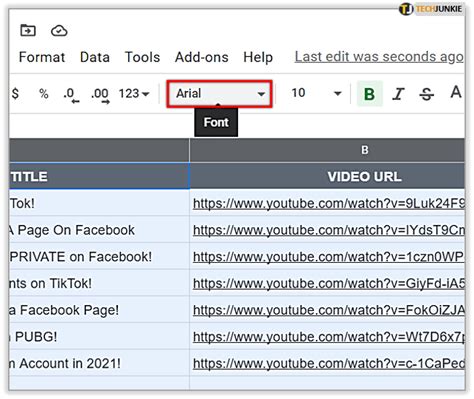Select cell 'a Facebook Page!'

coord(99,310)
